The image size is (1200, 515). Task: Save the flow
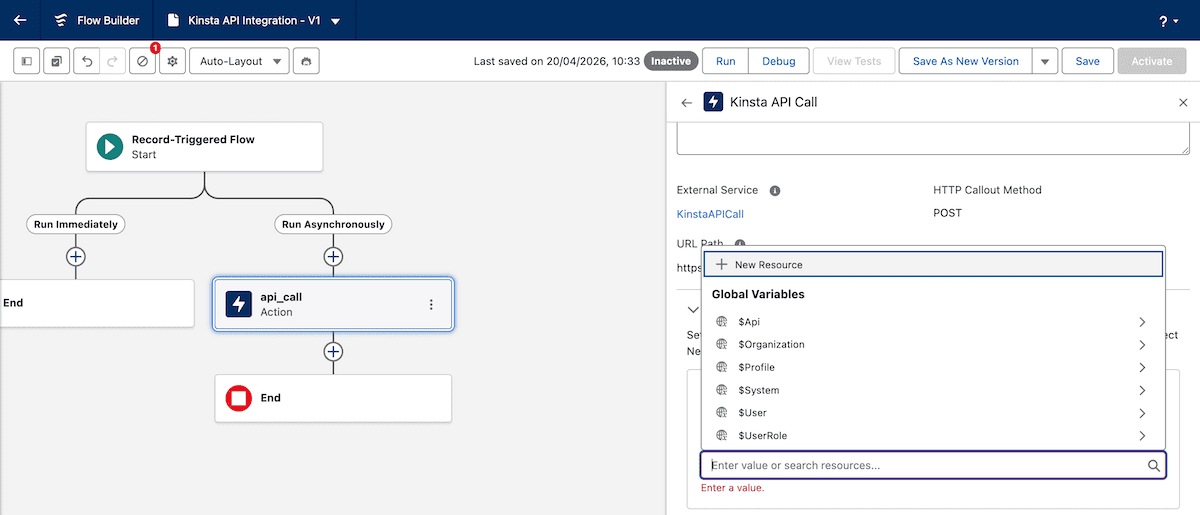coord(1087,61)
